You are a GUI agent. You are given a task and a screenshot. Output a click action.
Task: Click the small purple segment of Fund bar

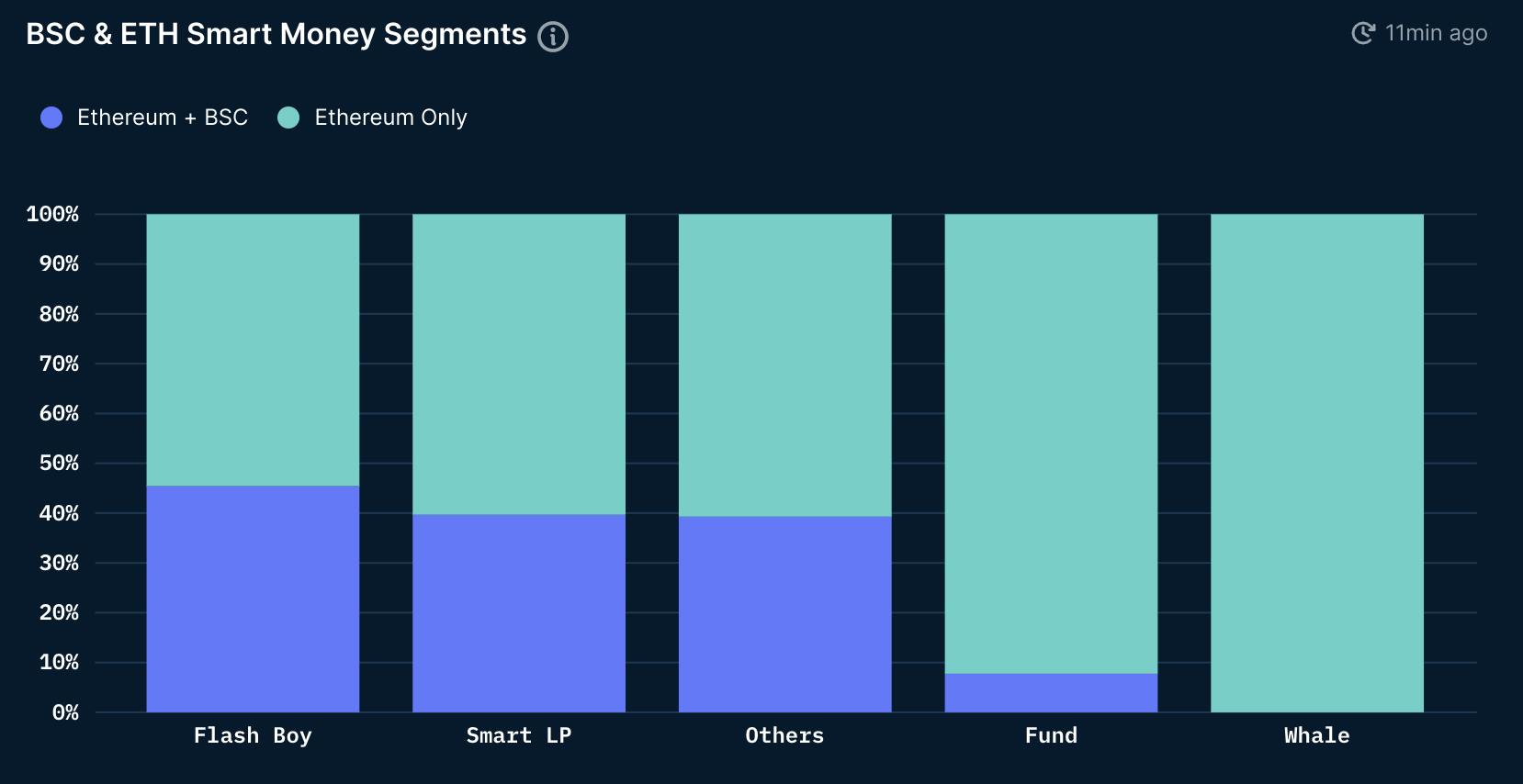click(1051, 693)
